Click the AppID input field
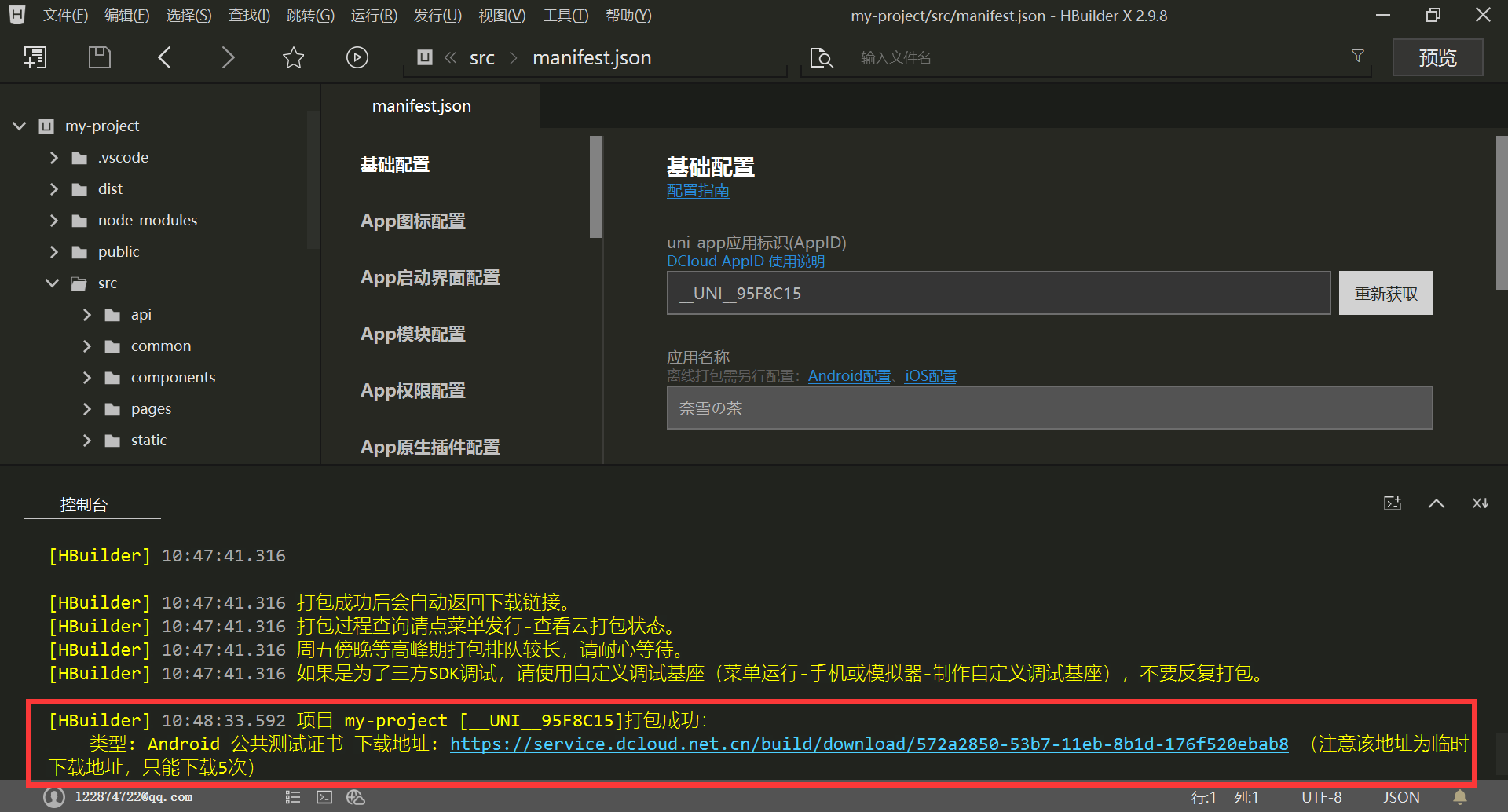1508x812 pixels. point(998,293)
